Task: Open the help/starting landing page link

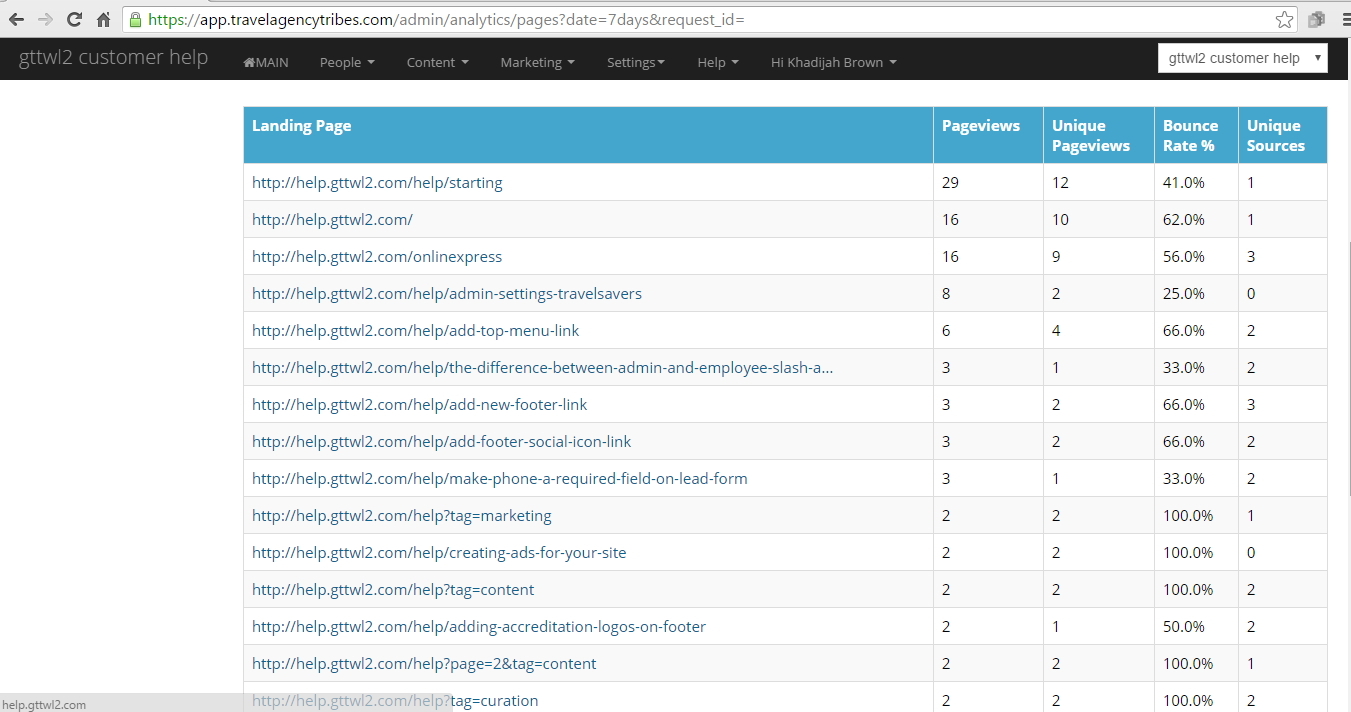Action: pyautogui.click(x=377, y=183)
